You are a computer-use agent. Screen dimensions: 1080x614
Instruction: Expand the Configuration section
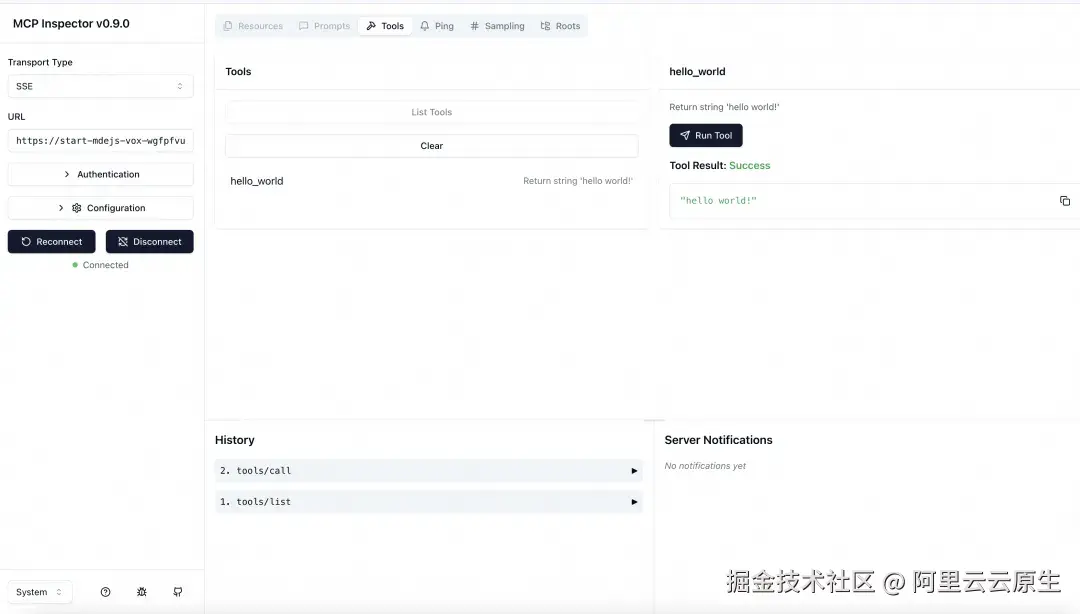coord(100,207)
